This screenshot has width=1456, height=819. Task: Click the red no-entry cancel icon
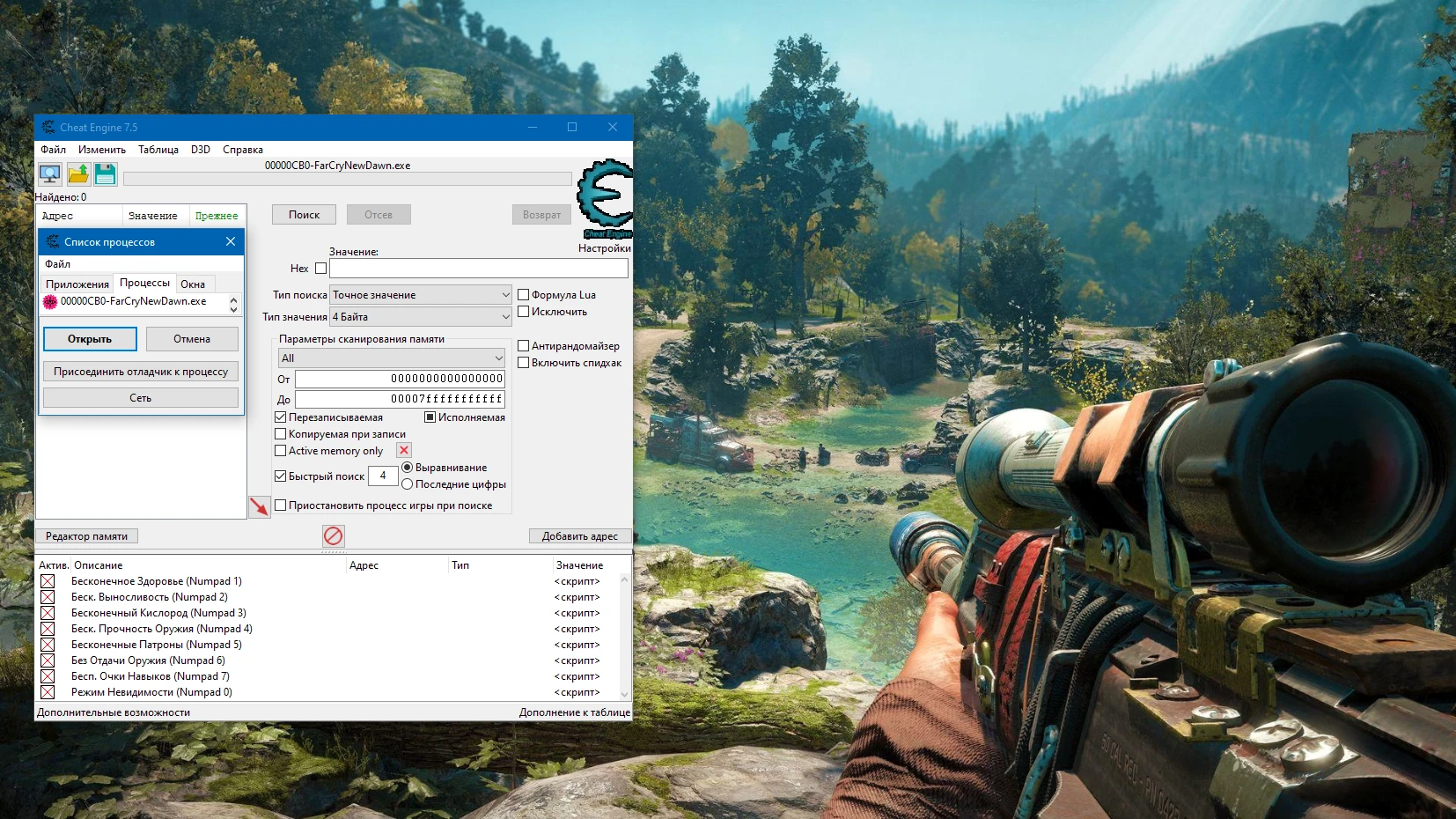point(334,535)
